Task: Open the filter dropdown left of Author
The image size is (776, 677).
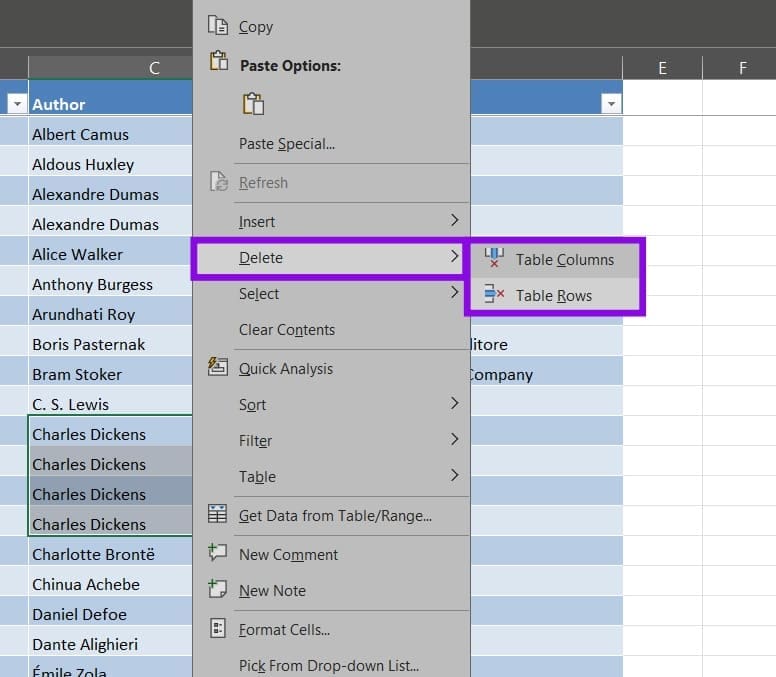Action: tap(17, 104)
